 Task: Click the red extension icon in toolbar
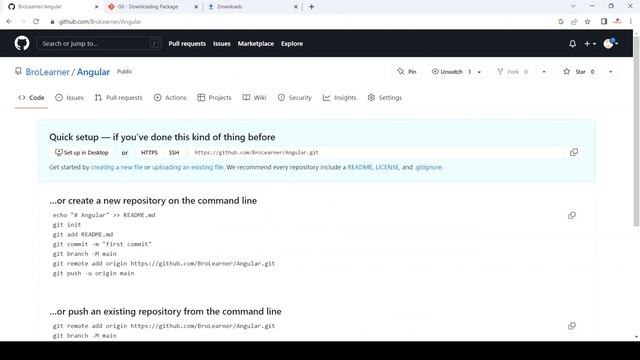pos(617,21)
